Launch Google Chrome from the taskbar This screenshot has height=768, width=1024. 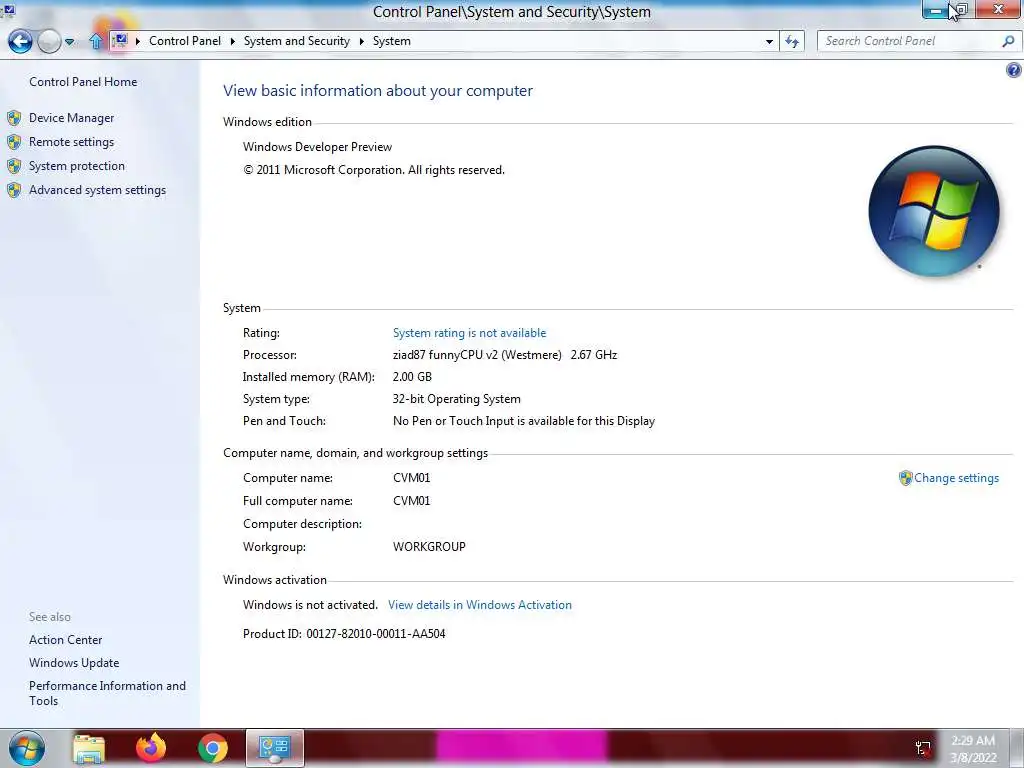click(213, 748)
